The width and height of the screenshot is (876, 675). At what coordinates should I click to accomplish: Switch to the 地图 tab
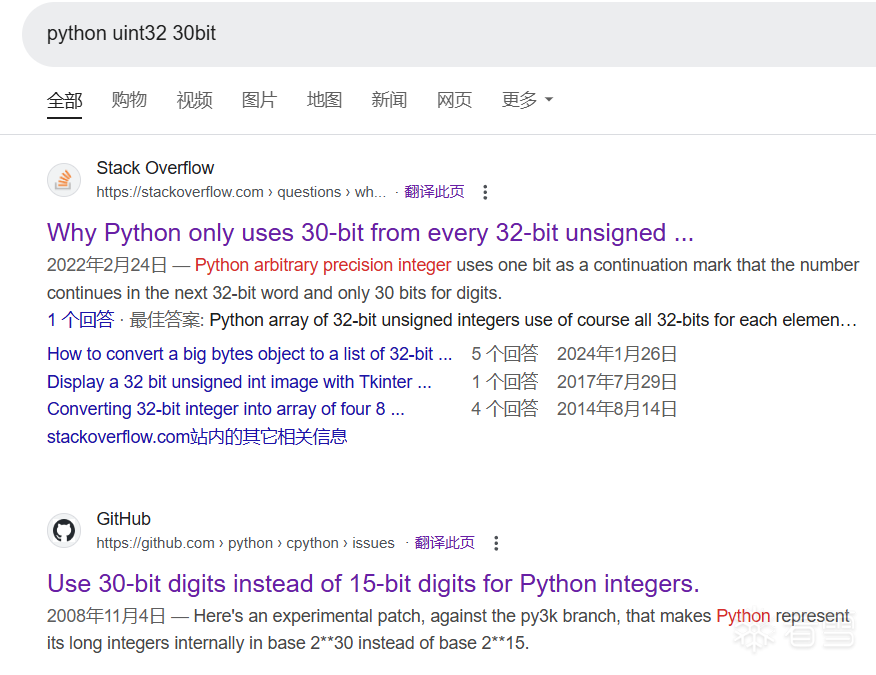[x=324, y=99]
